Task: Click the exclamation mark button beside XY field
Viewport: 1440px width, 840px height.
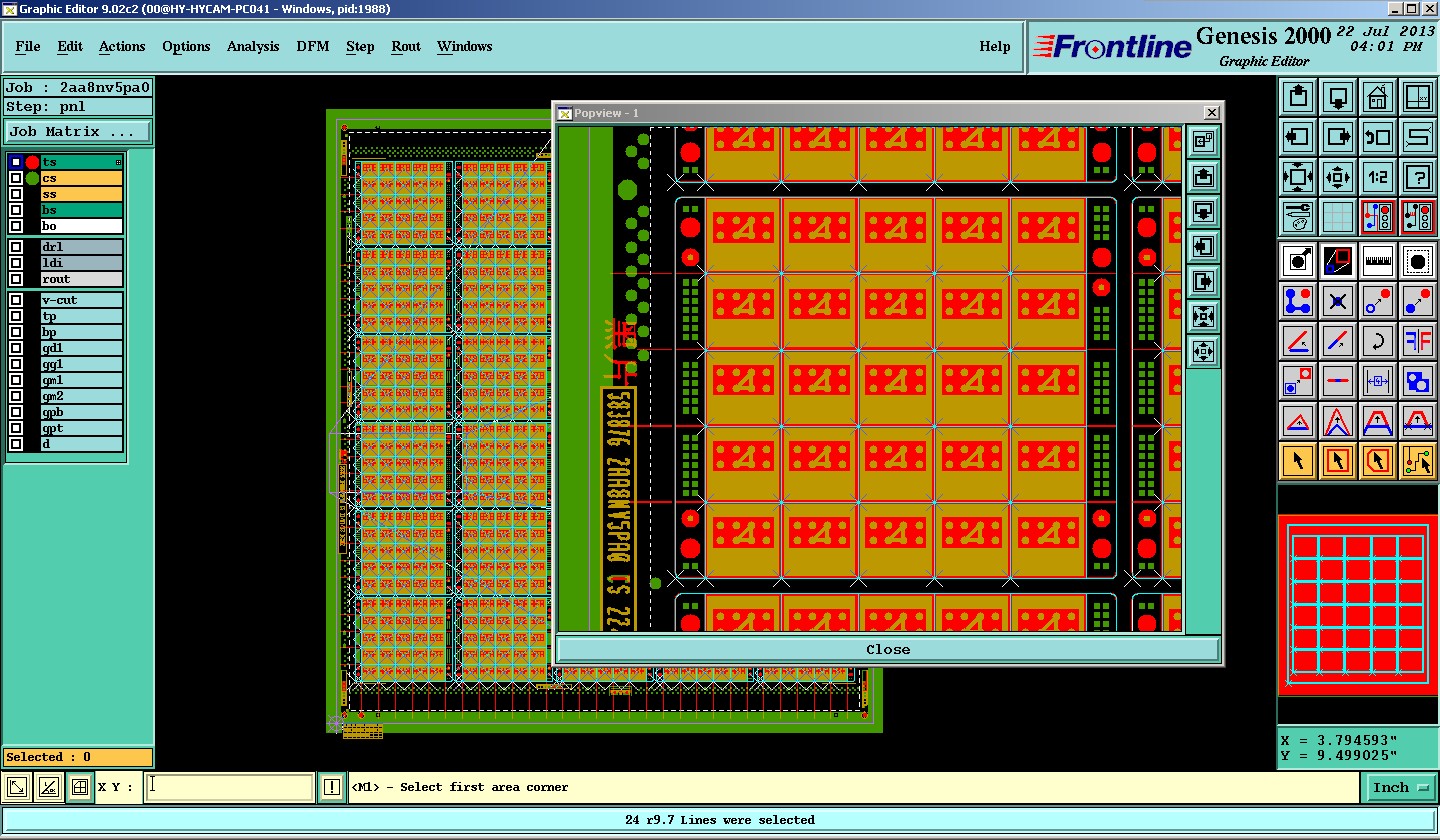Action: tap(331, 787)
